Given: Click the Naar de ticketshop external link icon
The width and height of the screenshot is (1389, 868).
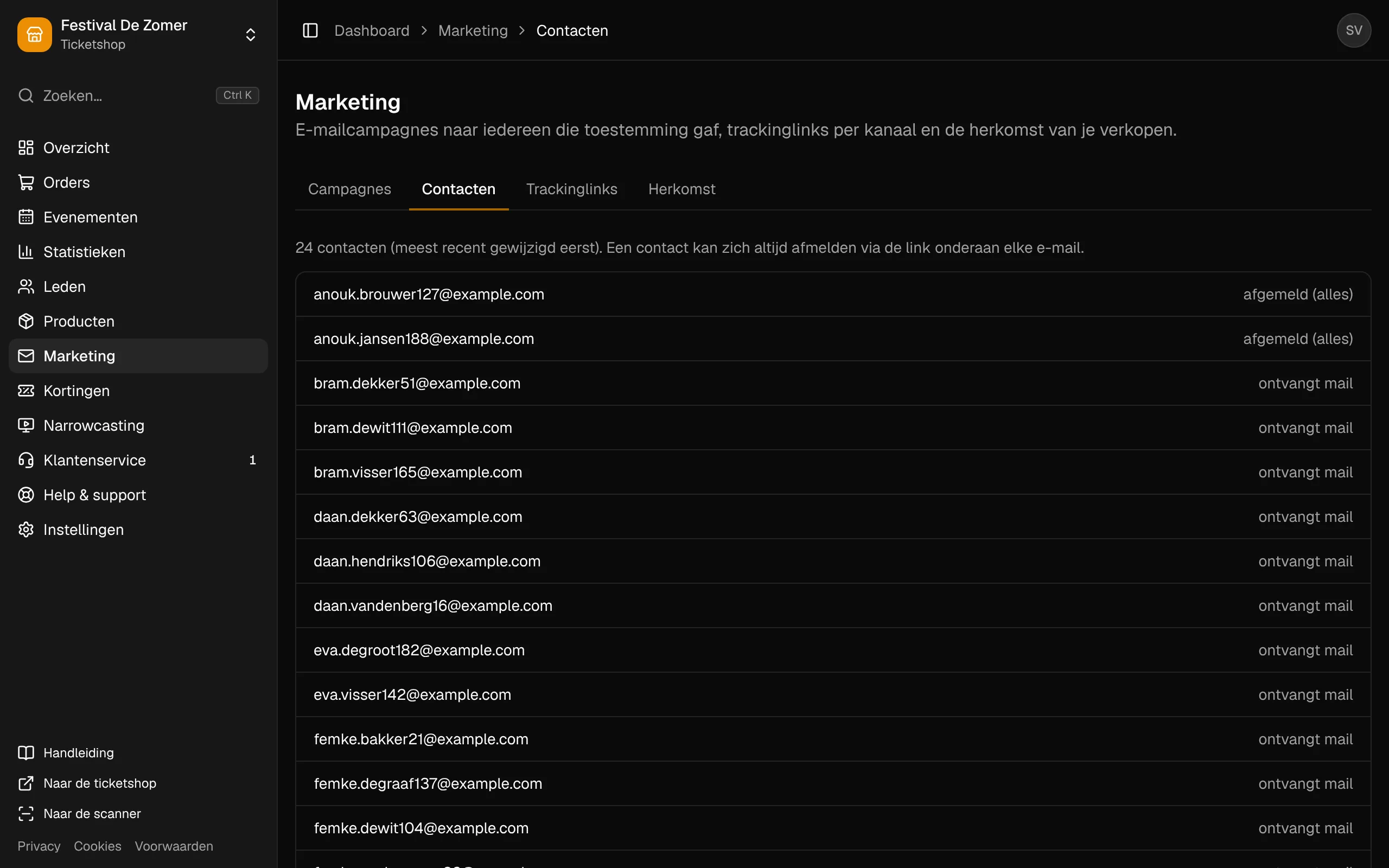Looking at the screenshot, I should (x=26, y=783).
